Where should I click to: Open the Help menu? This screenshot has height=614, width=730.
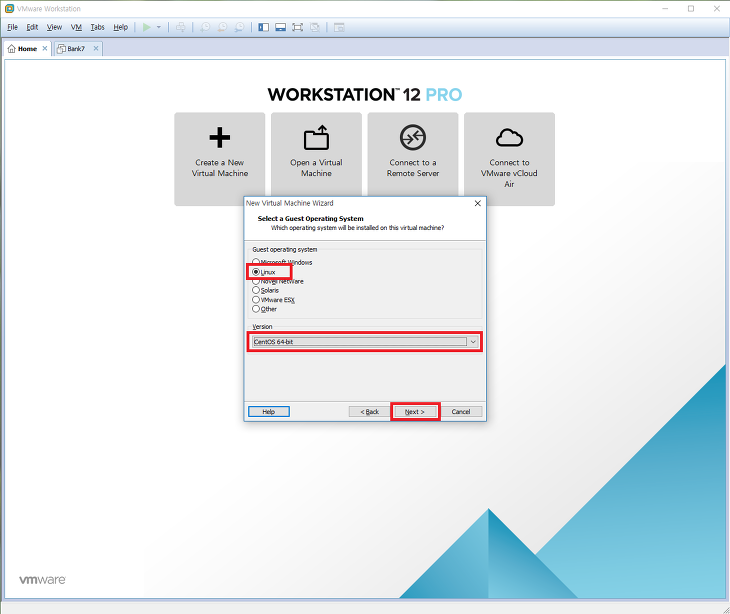click(121, 27)
